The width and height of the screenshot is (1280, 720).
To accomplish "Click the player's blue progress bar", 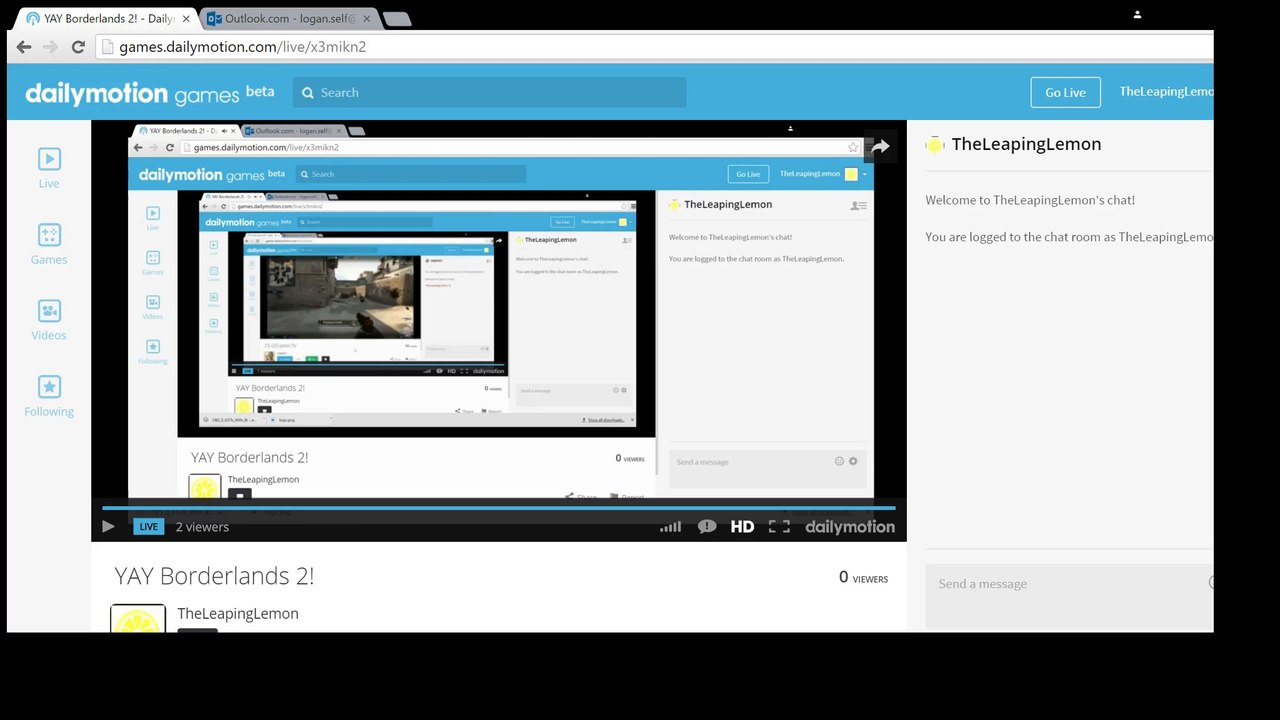I will [x=499, y=508].
